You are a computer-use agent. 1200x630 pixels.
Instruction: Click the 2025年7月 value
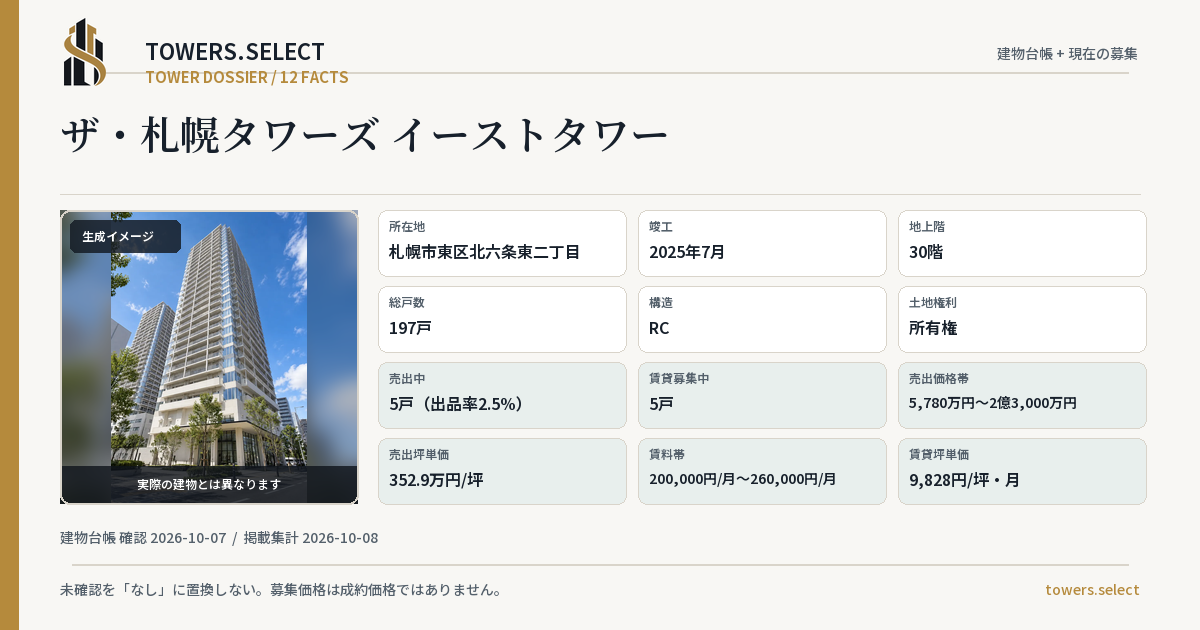687,252
